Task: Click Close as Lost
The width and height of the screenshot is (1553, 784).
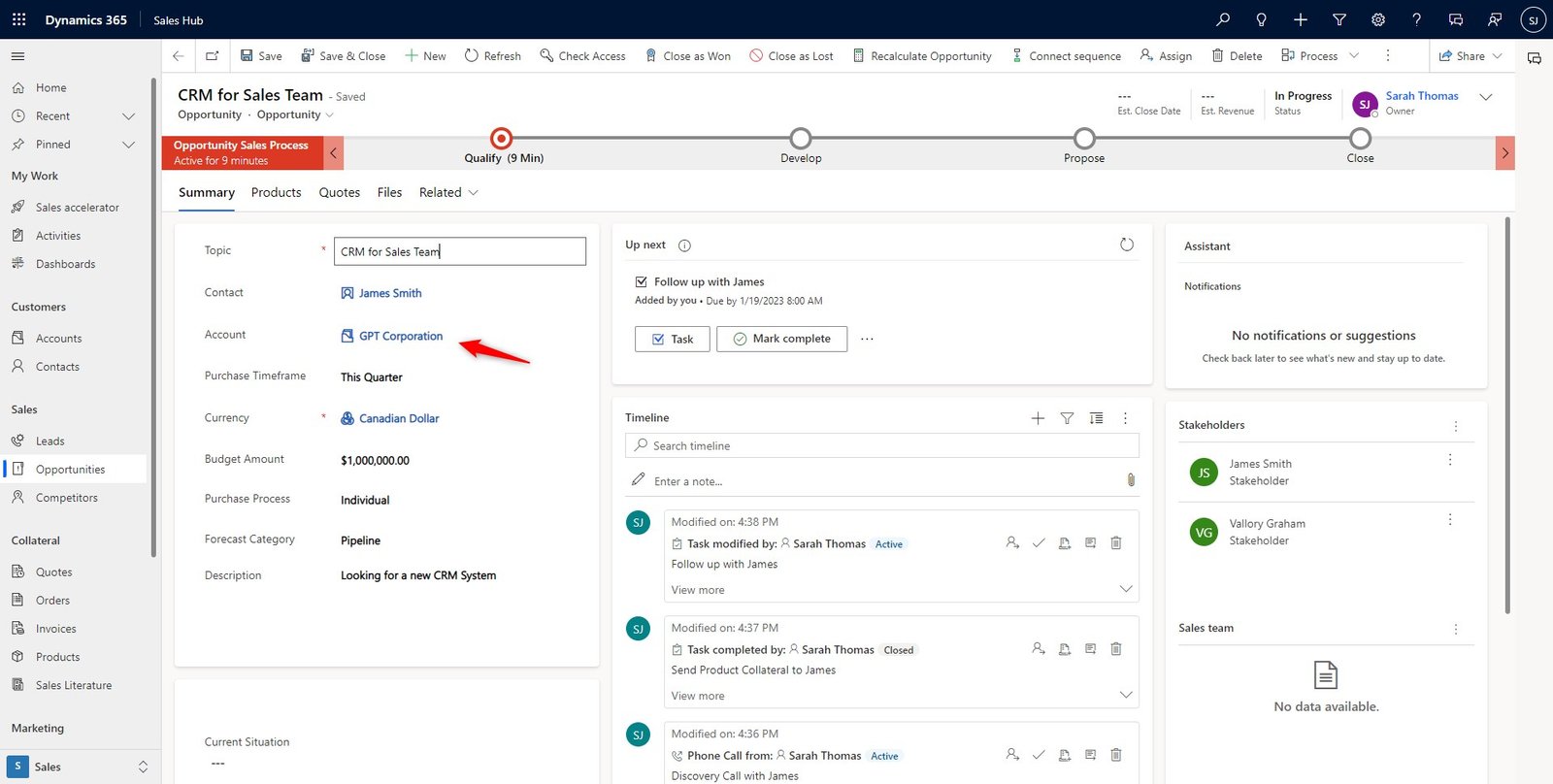Action: tap(791, 56)
